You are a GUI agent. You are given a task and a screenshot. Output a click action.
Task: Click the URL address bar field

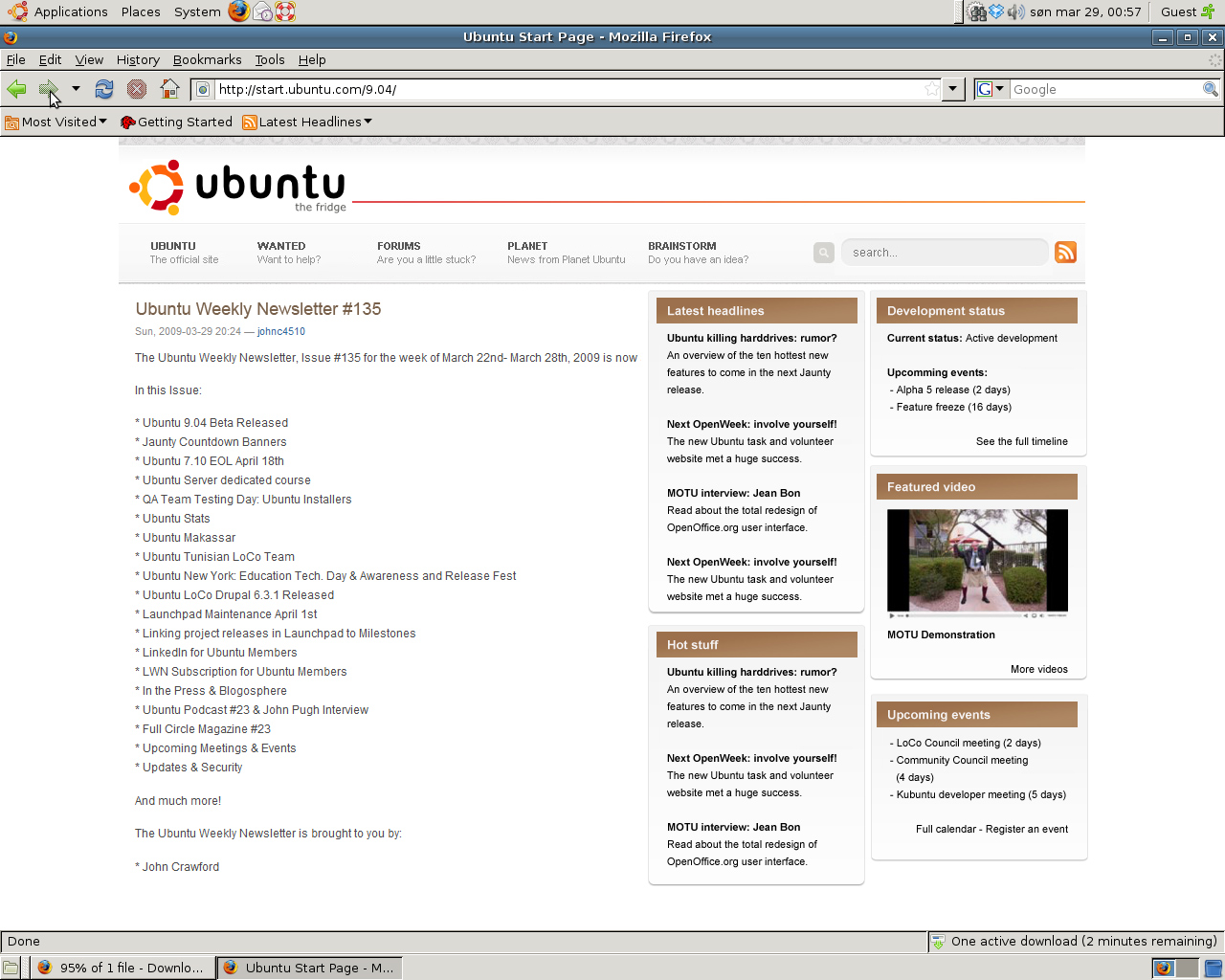[568, 89]
